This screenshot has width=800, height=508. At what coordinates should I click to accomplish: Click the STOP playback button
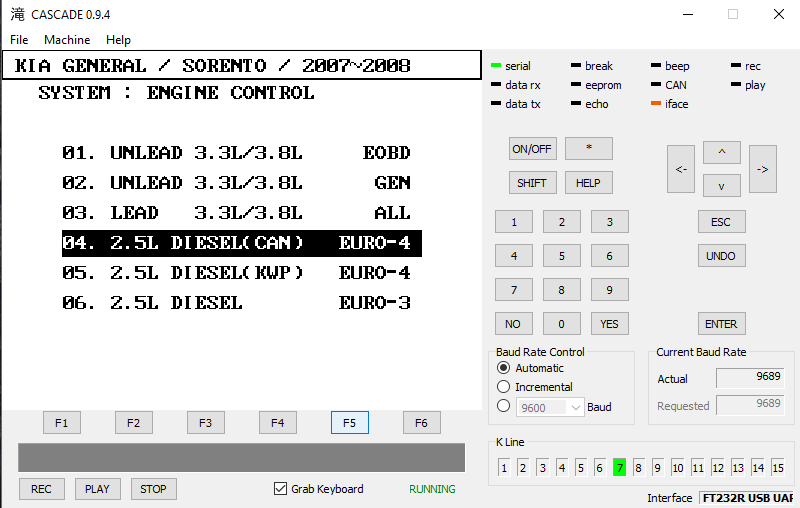153,489
